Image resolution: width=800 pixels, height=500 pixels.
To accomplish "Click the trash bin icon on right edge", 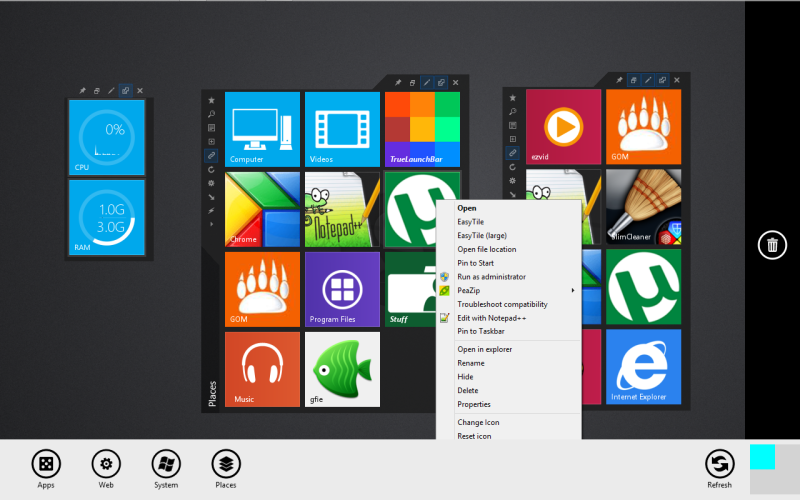I will pos(772,244).
